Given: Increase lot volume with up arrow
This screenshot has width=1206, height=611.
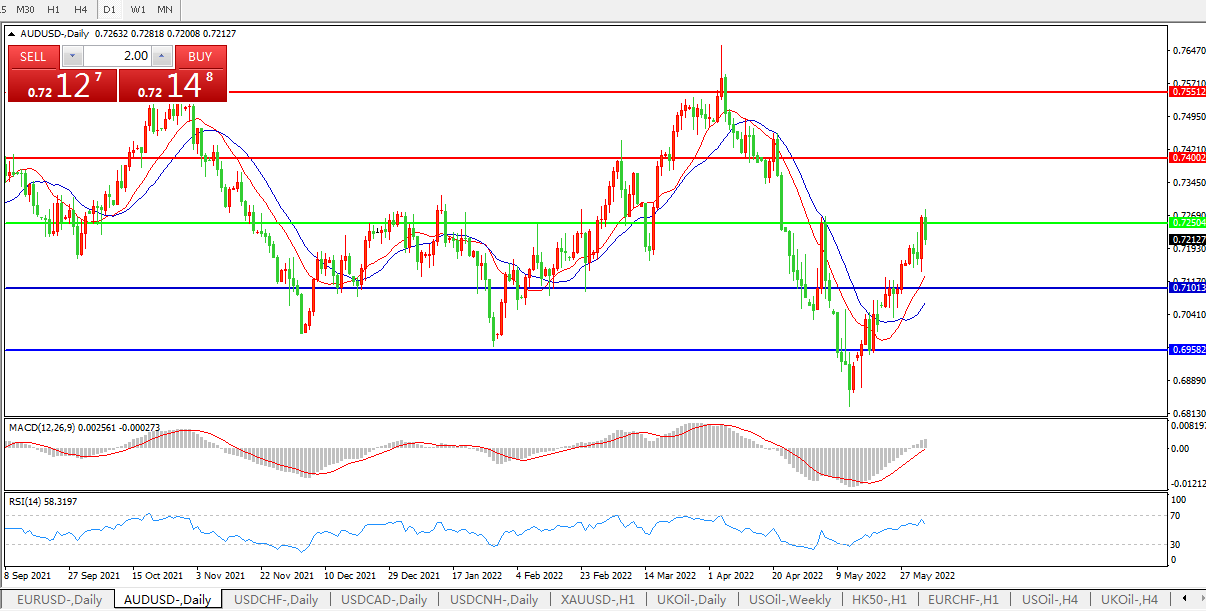Looking at the screenshot, I should click(x=162, y=56).
